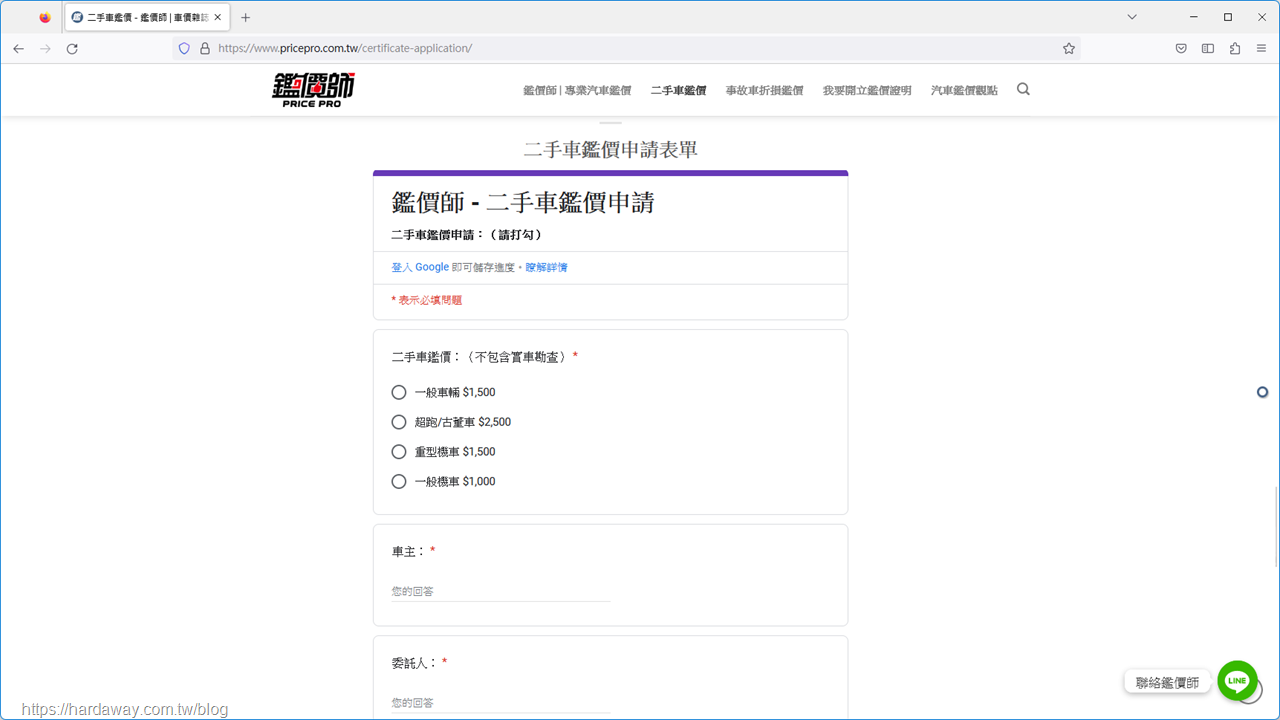This screenshot has width=1280, height=720.
Task: Click the 瞭解詳情 link
Action: click(546, 268)
